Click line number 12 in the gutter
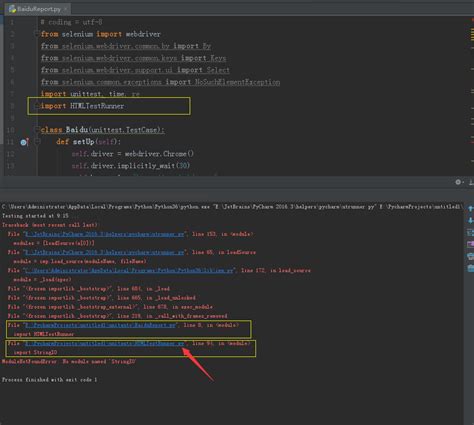The width and height of the screenshot is (474, 425). [x=10, y=154]
